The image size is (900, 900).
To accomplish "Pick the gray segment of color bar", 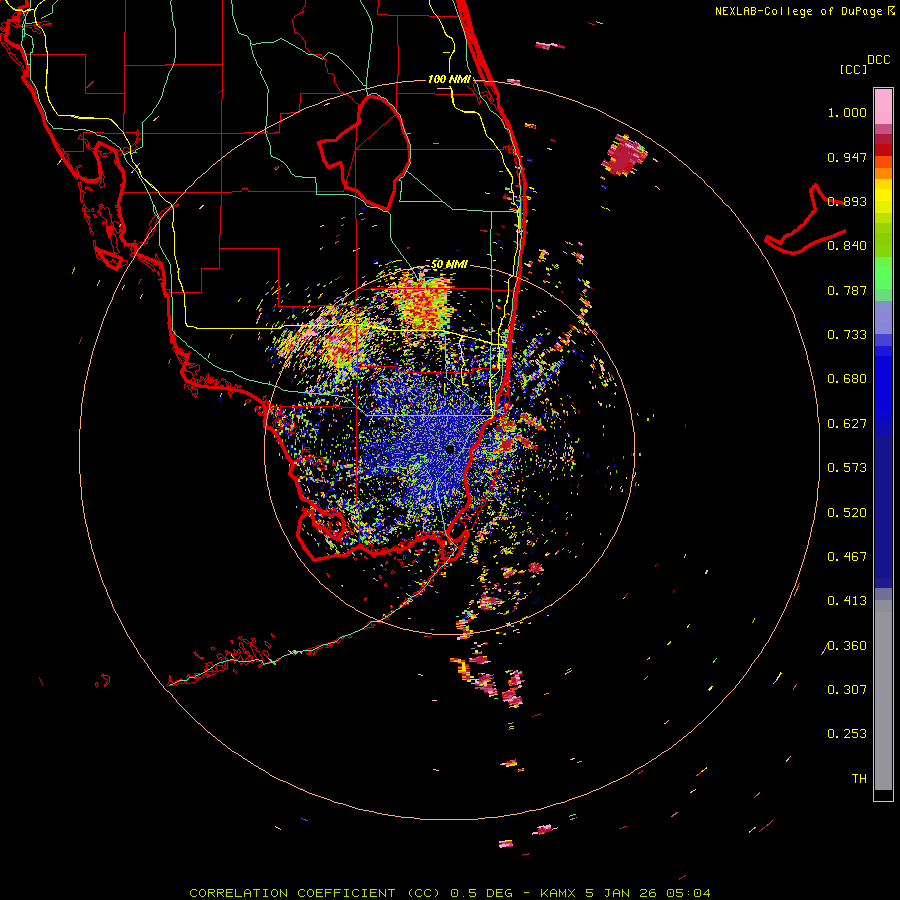I will click(x=883, y=695).
